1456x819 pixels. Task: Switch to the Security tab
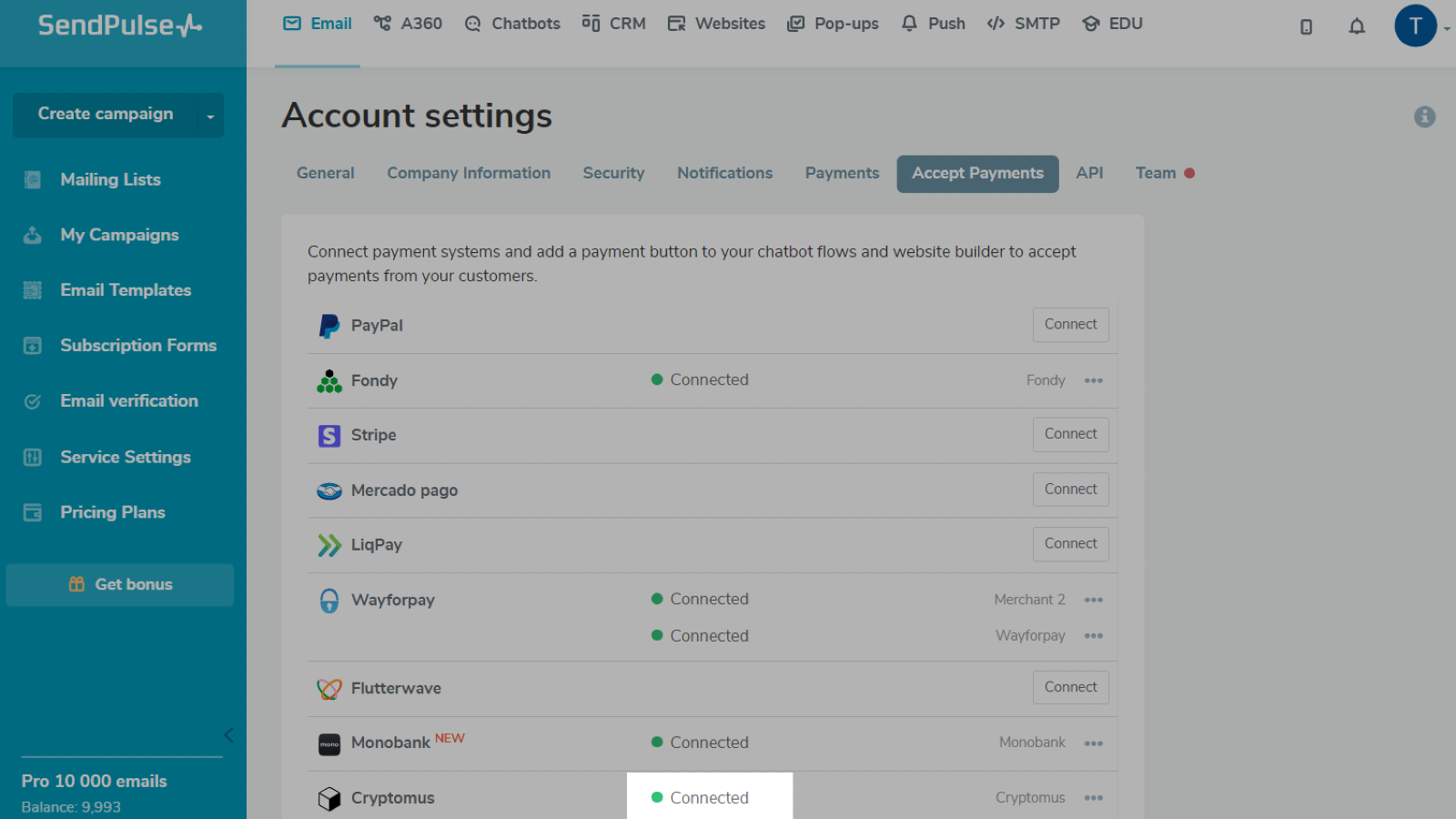(x=613, y=173)
